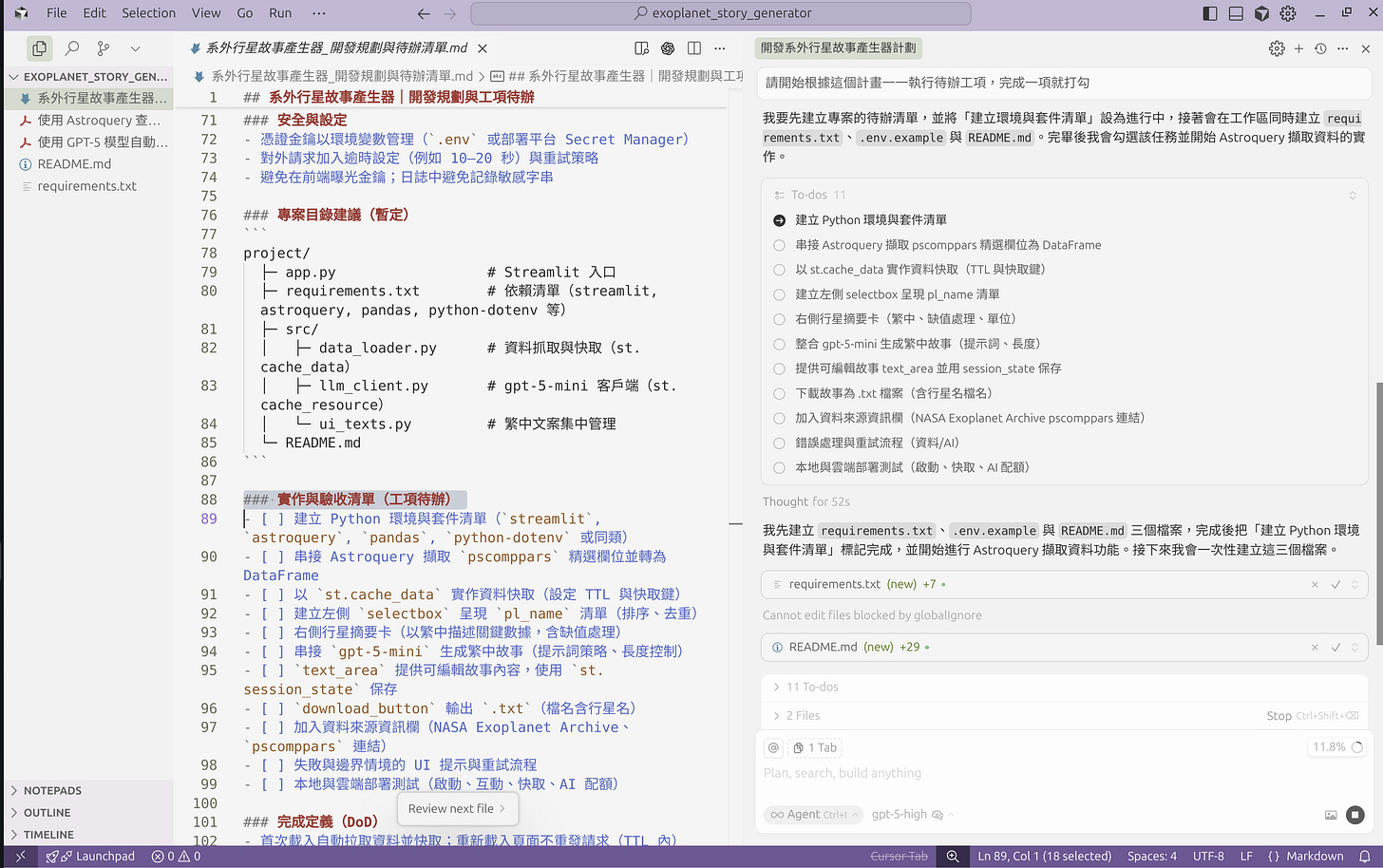Viewport: 1383px width, 868px height.
Task: Start a new chat with plus icon
Action: pyautogui.click(x=1298, y=48)
